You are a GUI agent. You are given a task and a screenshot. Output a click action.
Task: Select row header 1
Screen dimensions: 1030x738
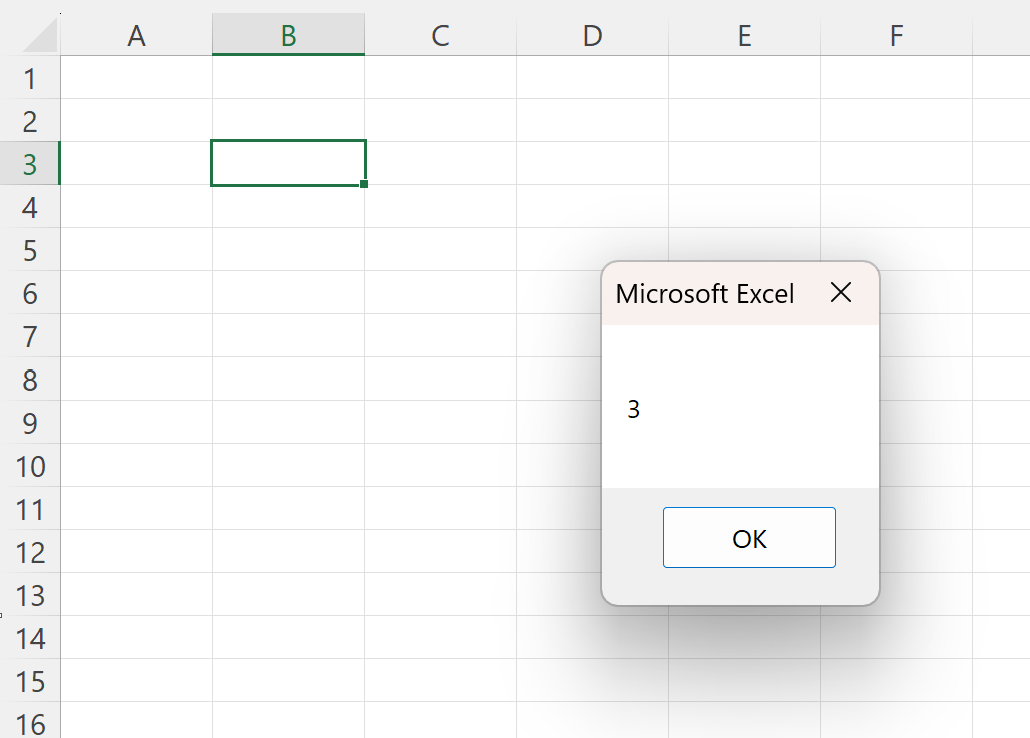[31, 77]
